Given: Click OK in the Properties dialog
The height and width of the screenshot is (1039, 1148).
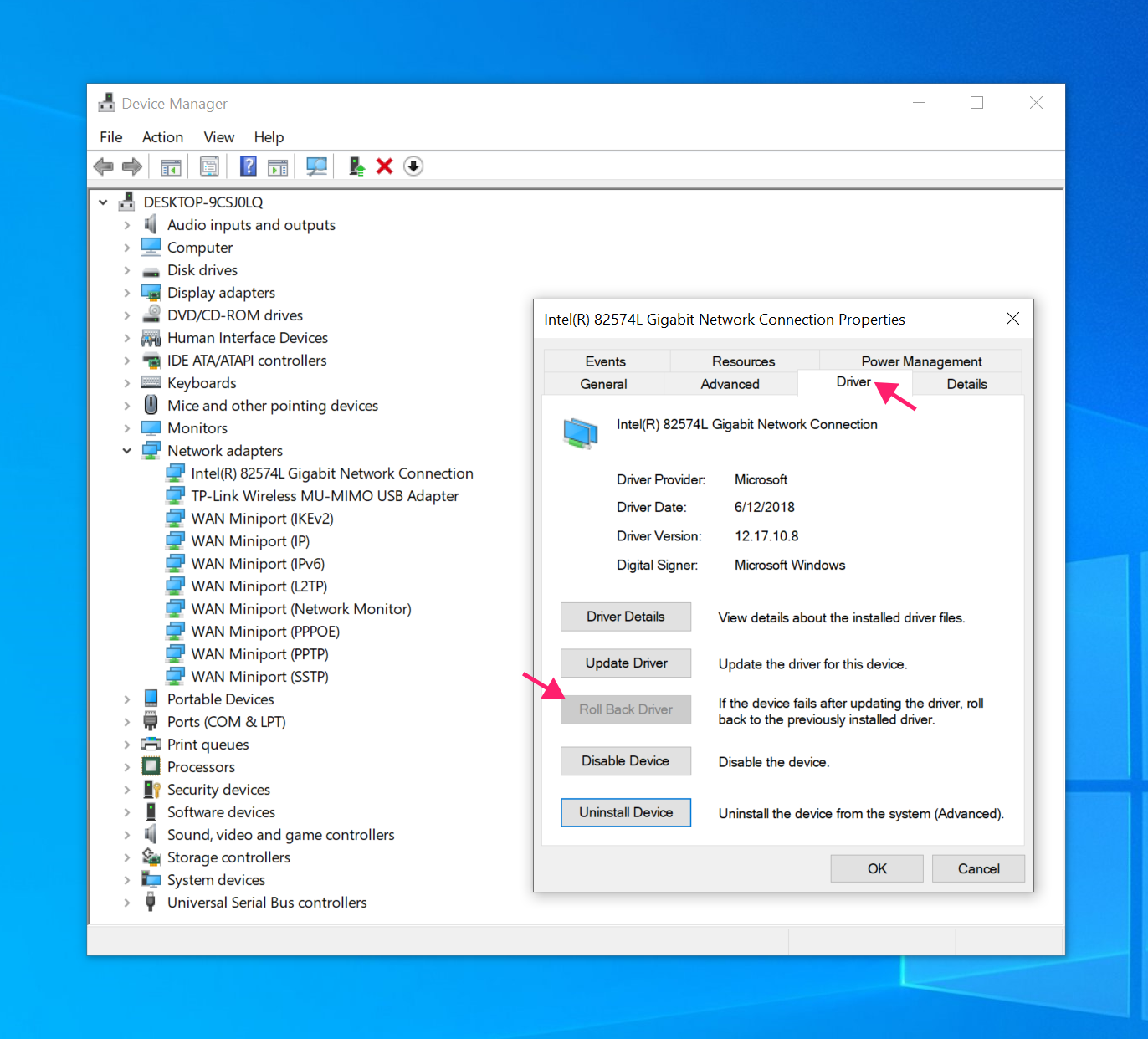Looking at the screenshot, I should tap(877, 868).
